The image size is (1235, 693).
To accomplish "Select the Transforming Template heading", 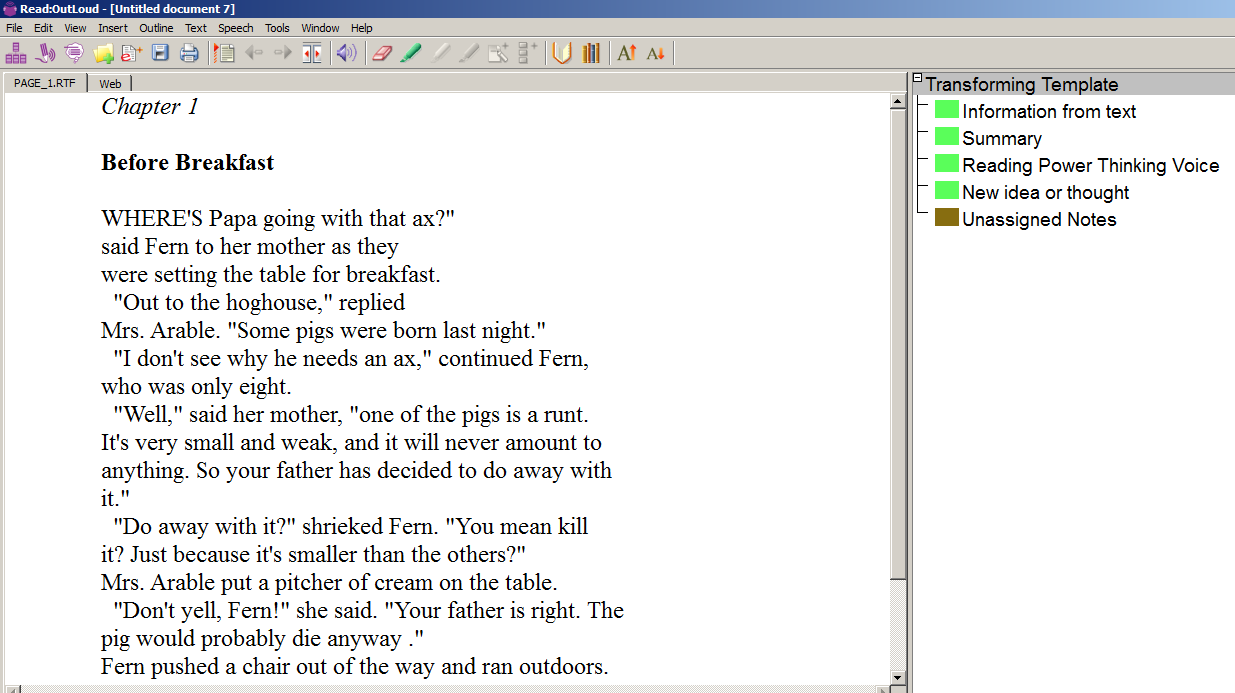I will tap(1022, 85).
